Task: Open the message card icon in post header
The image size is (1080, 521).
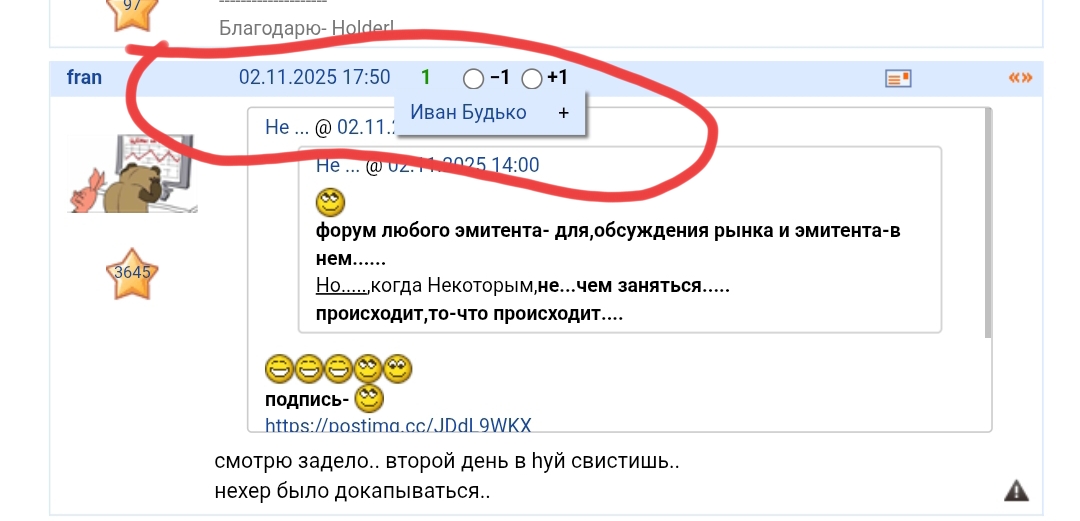Action: (898, 79)
